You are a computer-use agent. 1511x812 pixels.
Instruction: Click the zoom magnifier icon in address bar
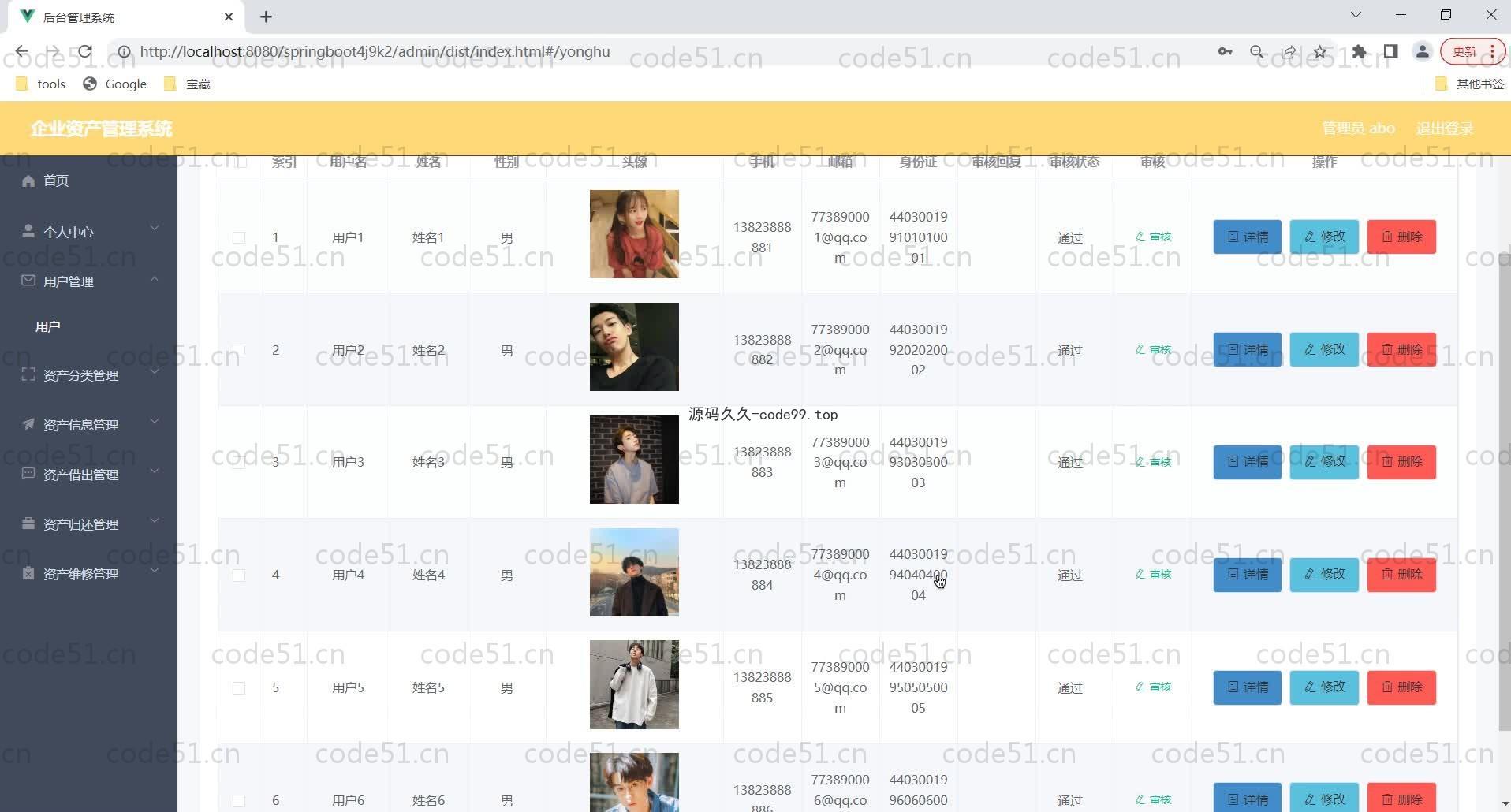[x=1257, y=51]
